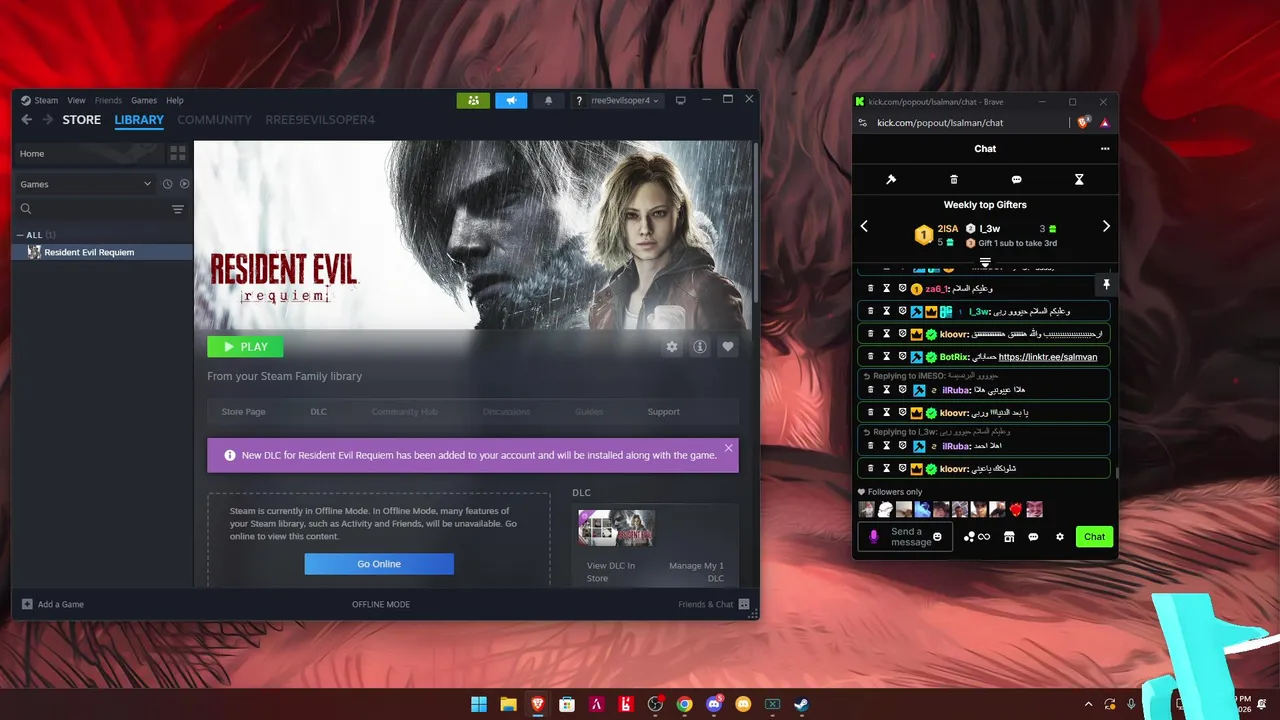Viewport: 1280px width, 720px height.
Task: Dismiss the purple DLC notification
Action: (729, 448)
